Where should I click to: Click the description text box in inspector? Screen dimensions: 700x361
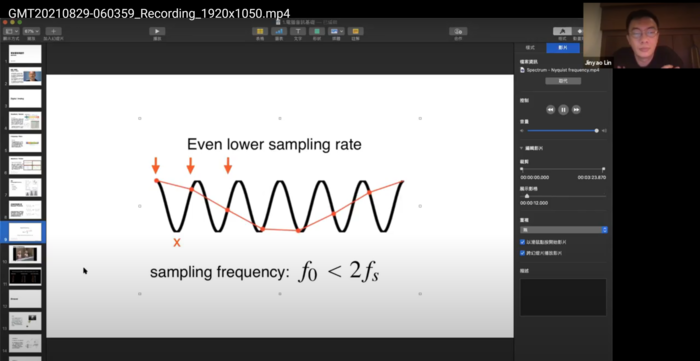[563, 297]
